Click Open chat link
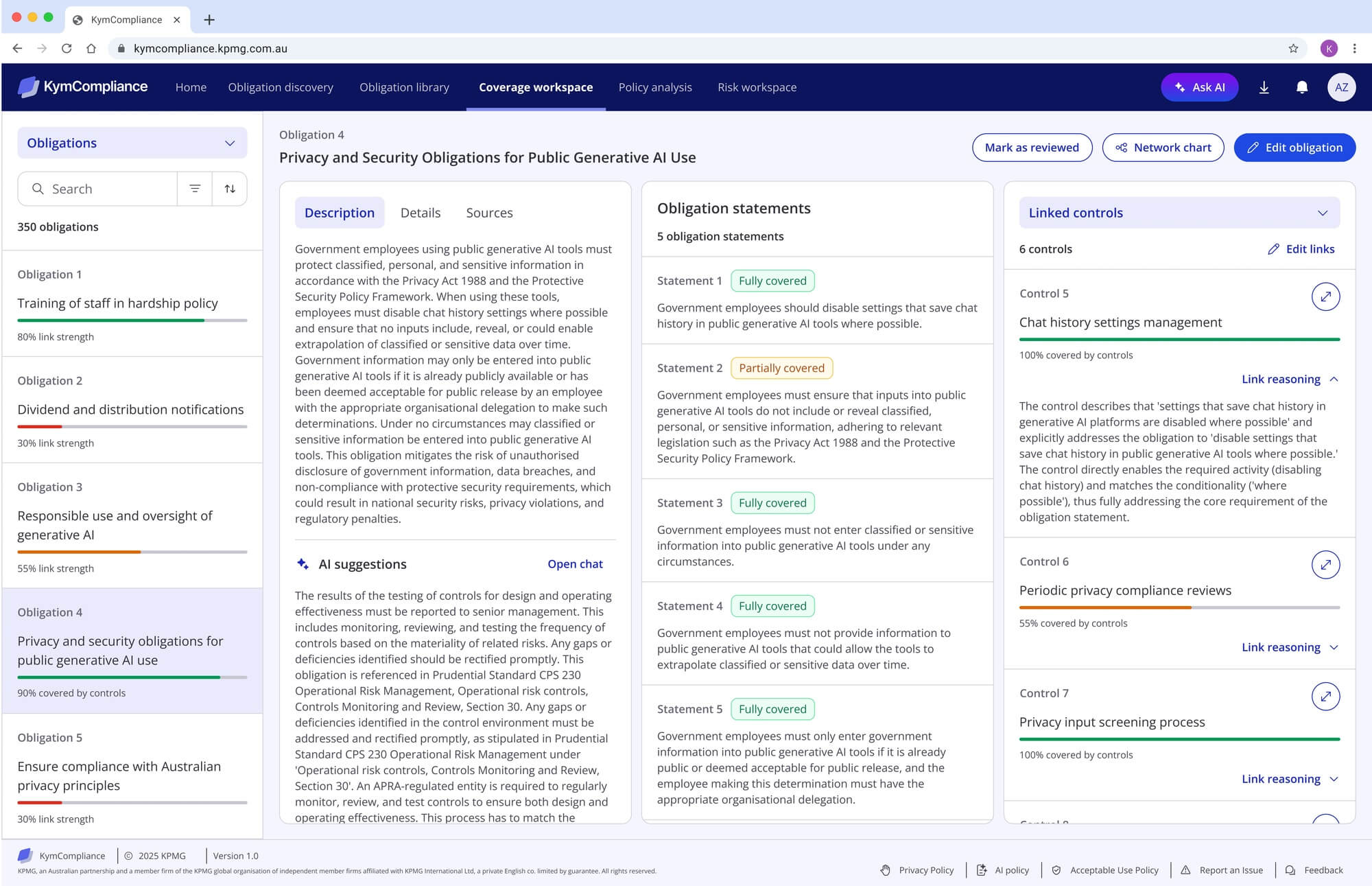The width and height of the screenshot is (1372, 886). (x=575, y=564)
